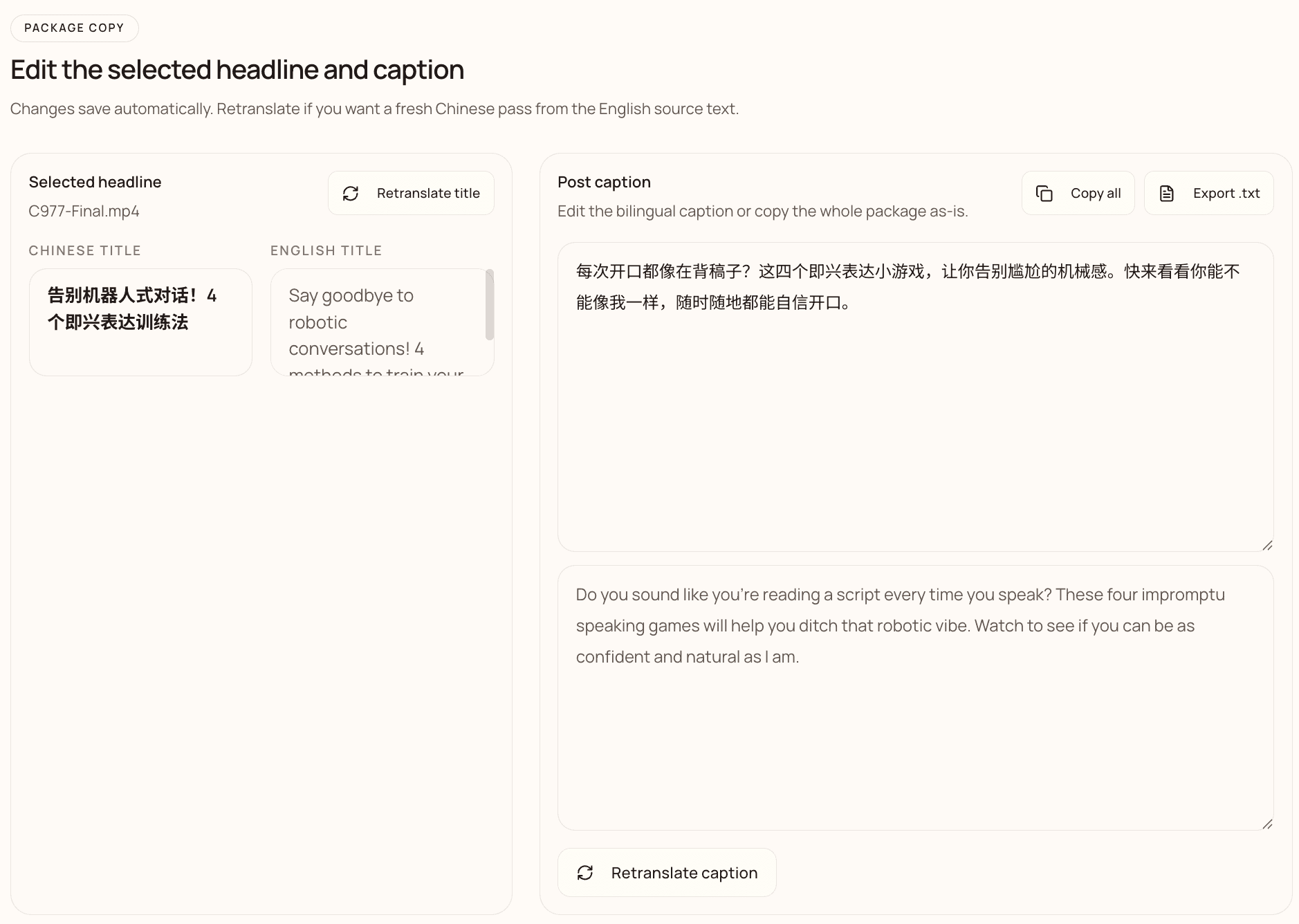Click the CHINESE TITLE label
1299x924 pixels.
pyautogui.click(x=84, y=250)
